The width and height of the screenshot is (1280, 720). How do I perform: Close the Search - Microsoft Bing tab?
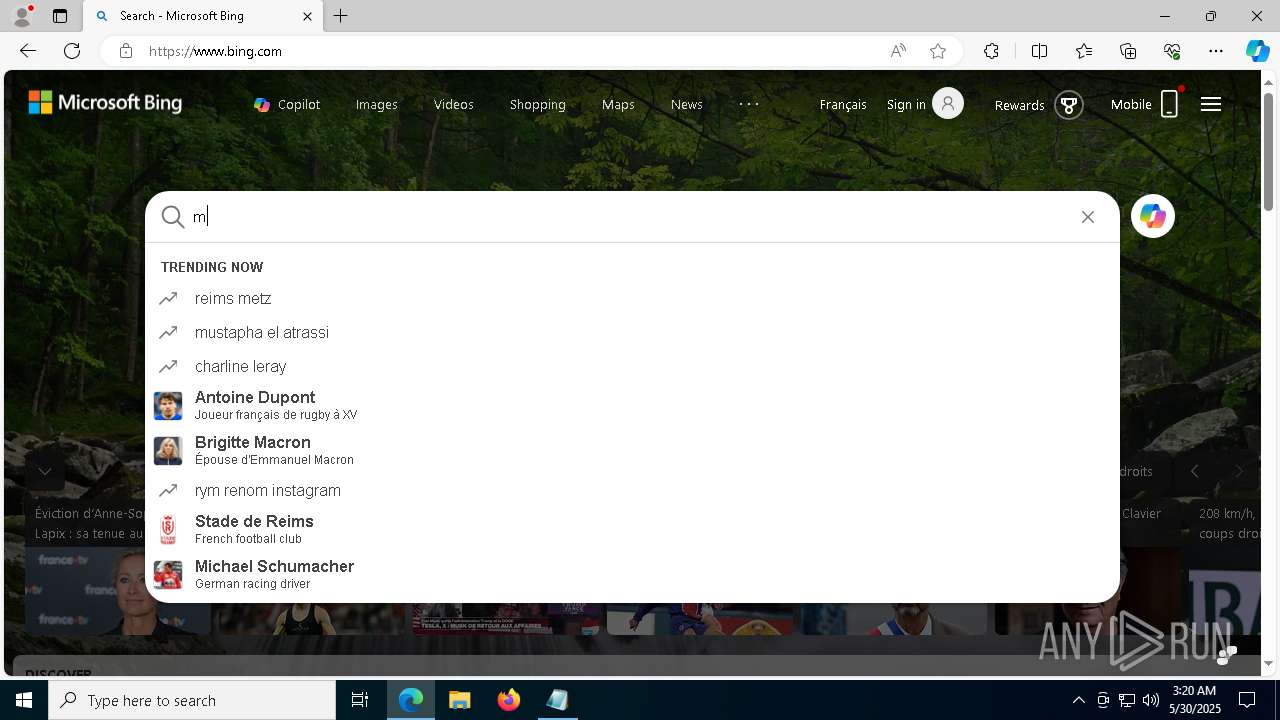pos(307,16)
